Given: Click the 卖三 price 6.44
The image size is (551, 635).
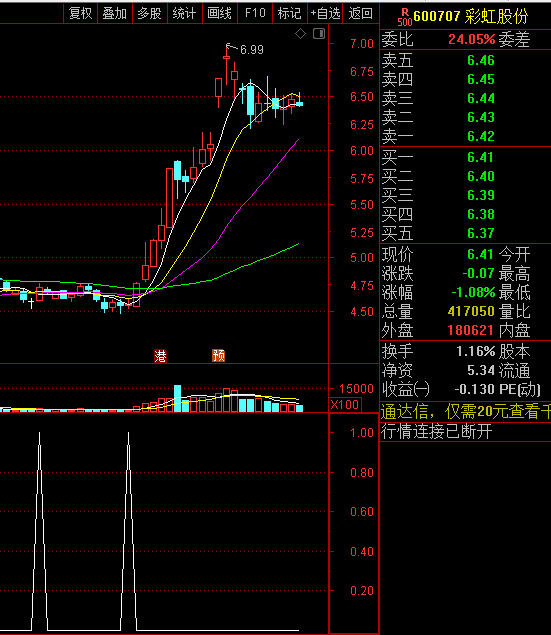Looking at the screenshot, I should pos(481,98).
